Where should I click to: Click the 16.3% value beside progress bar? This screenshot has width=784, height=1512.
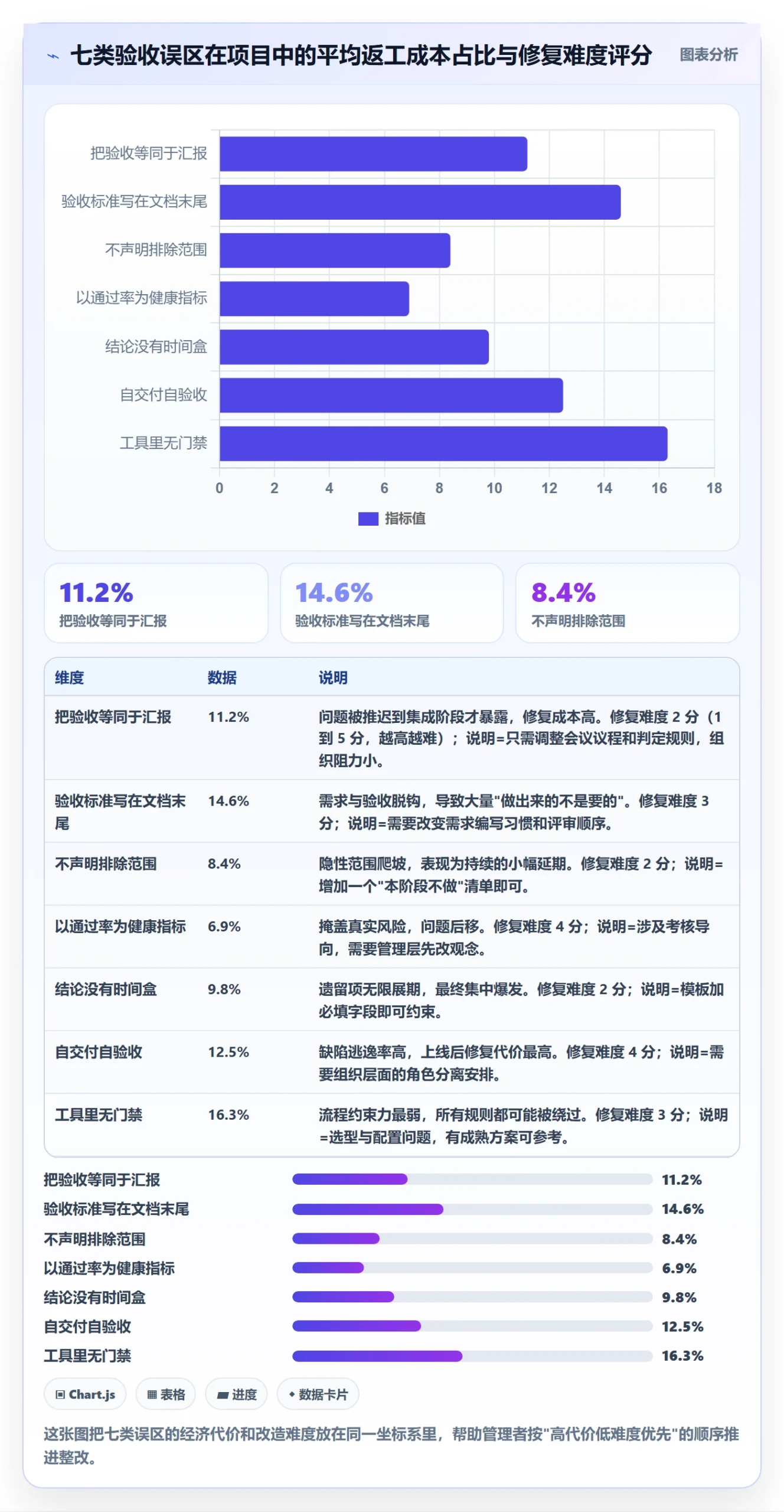pyautogui.click(x=682, y=1355)
